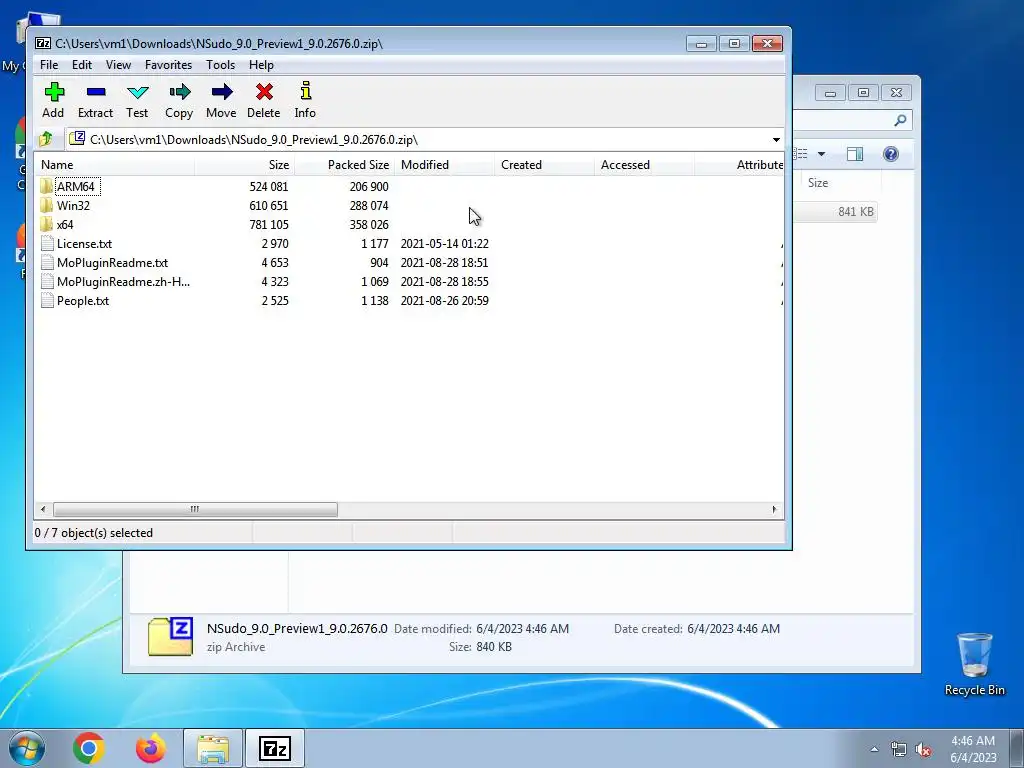Image resolution: width=1024 pixels, height=768 pixels.
Task: Show hidden tray icons arrow
Action: tap(874, 750)
